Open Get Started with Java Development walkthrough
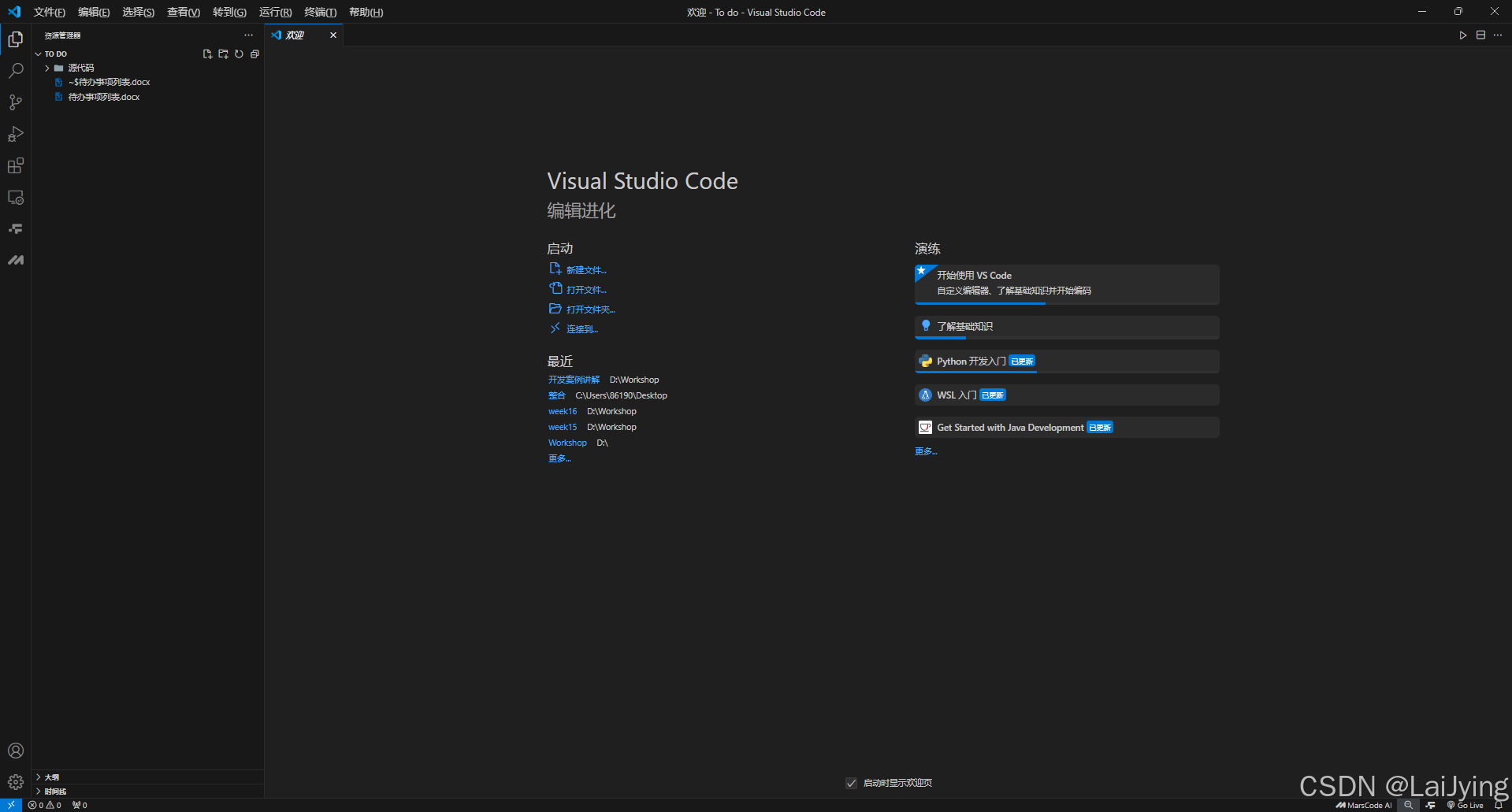This screenshot has width=1512, height=812. [1067, 428]
